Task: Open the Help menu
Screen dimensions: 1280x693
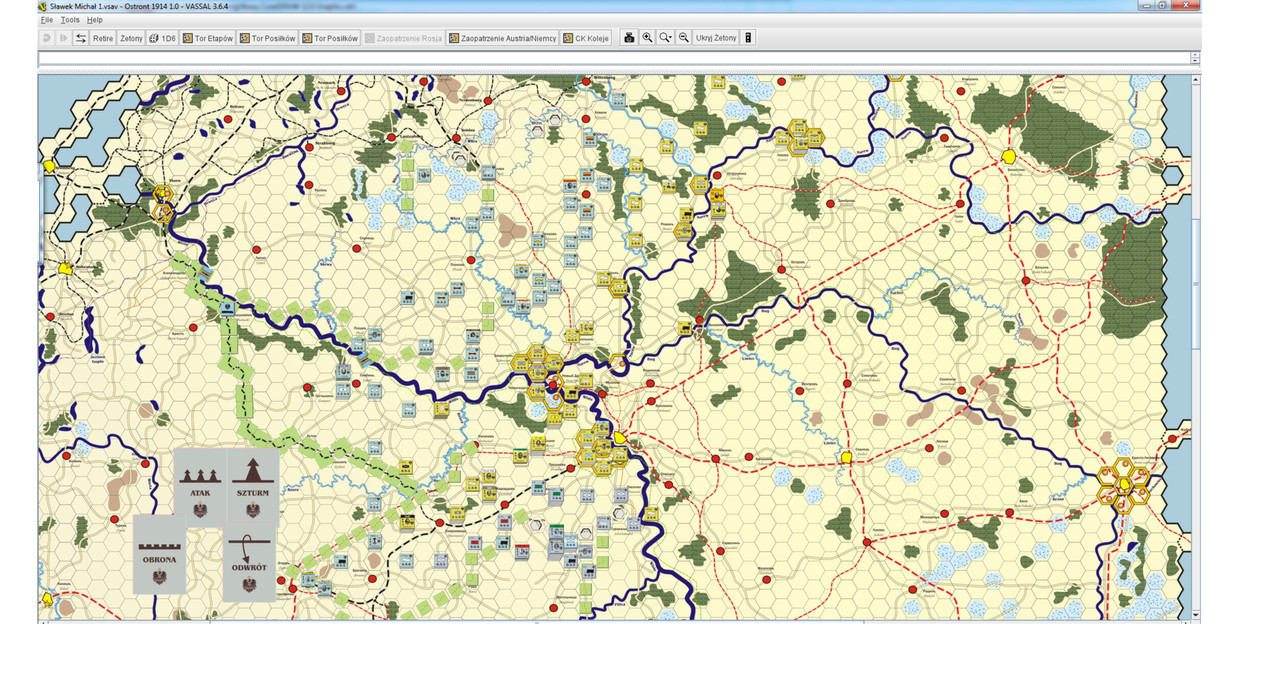Action: (x=94, y=20)
